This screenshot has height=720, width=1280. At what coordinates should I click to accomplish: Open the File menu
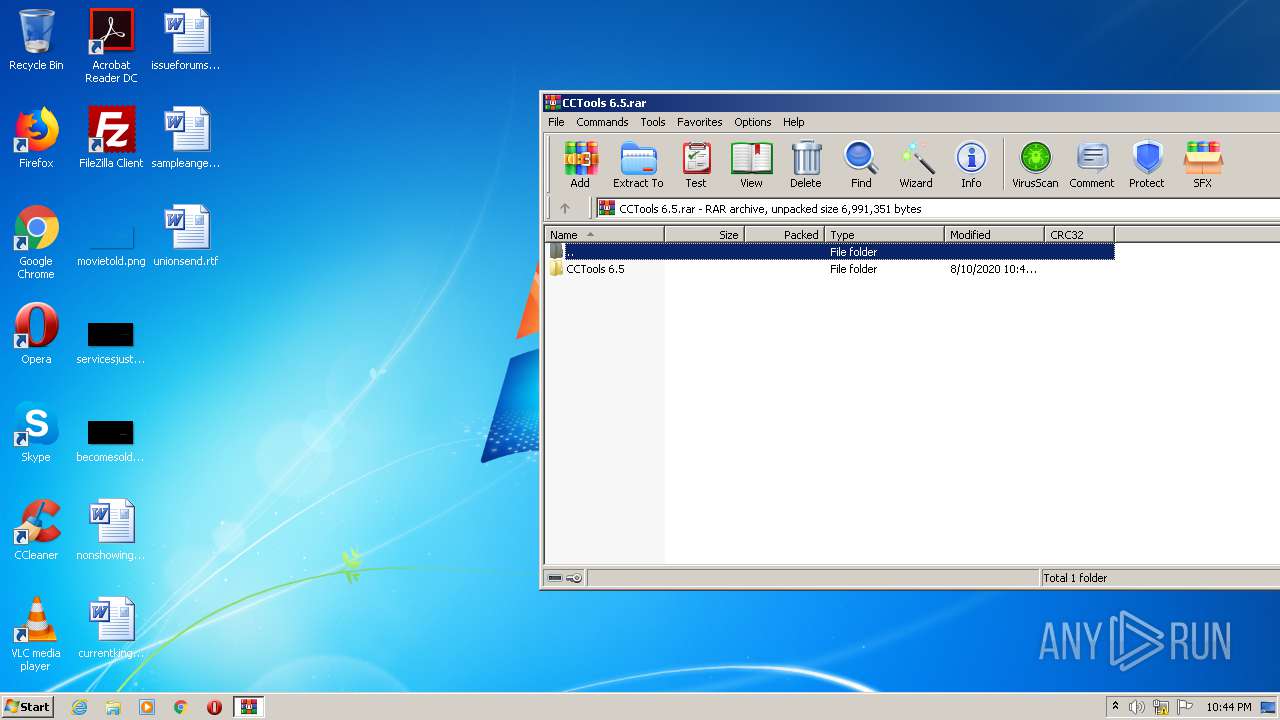[556, 122]
